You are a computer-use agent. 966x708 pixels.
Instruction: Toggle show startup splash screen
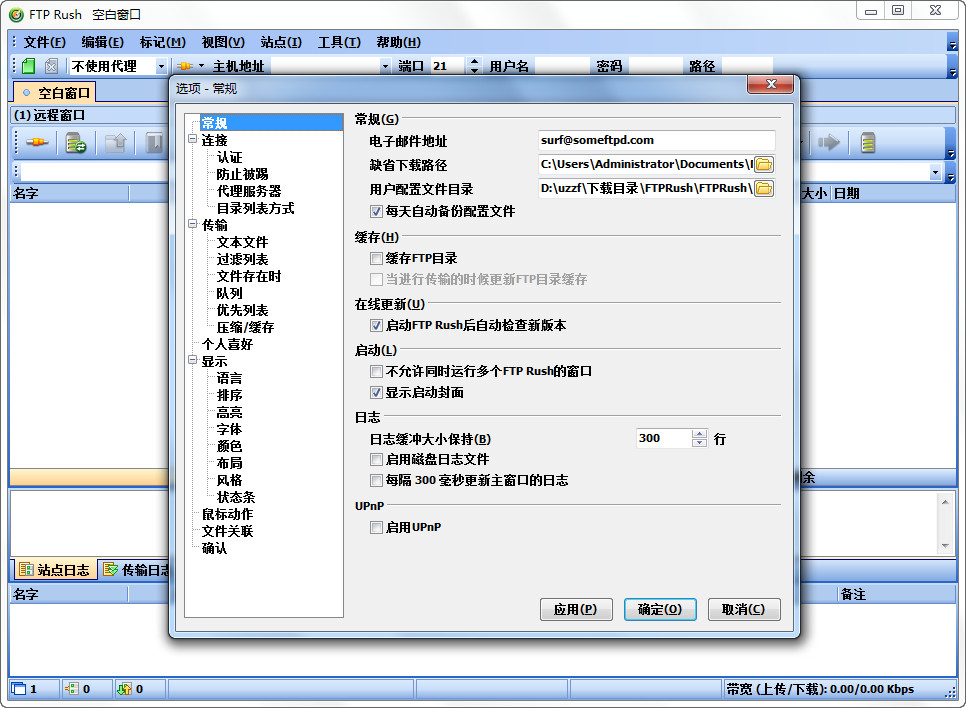click(376, 392)
